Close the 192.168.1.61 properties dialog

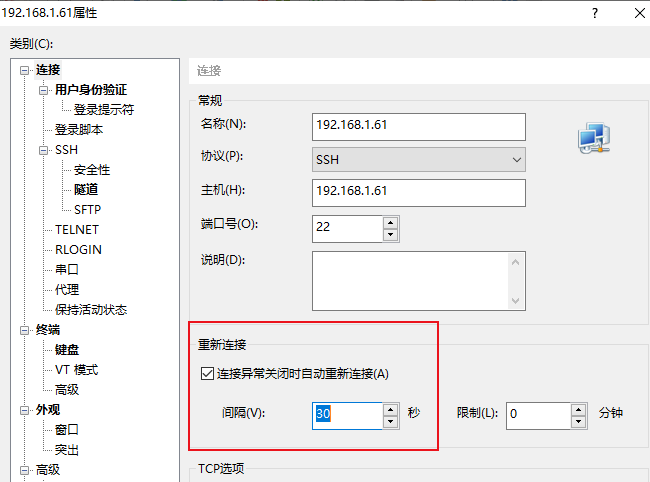tap(640, 13)
